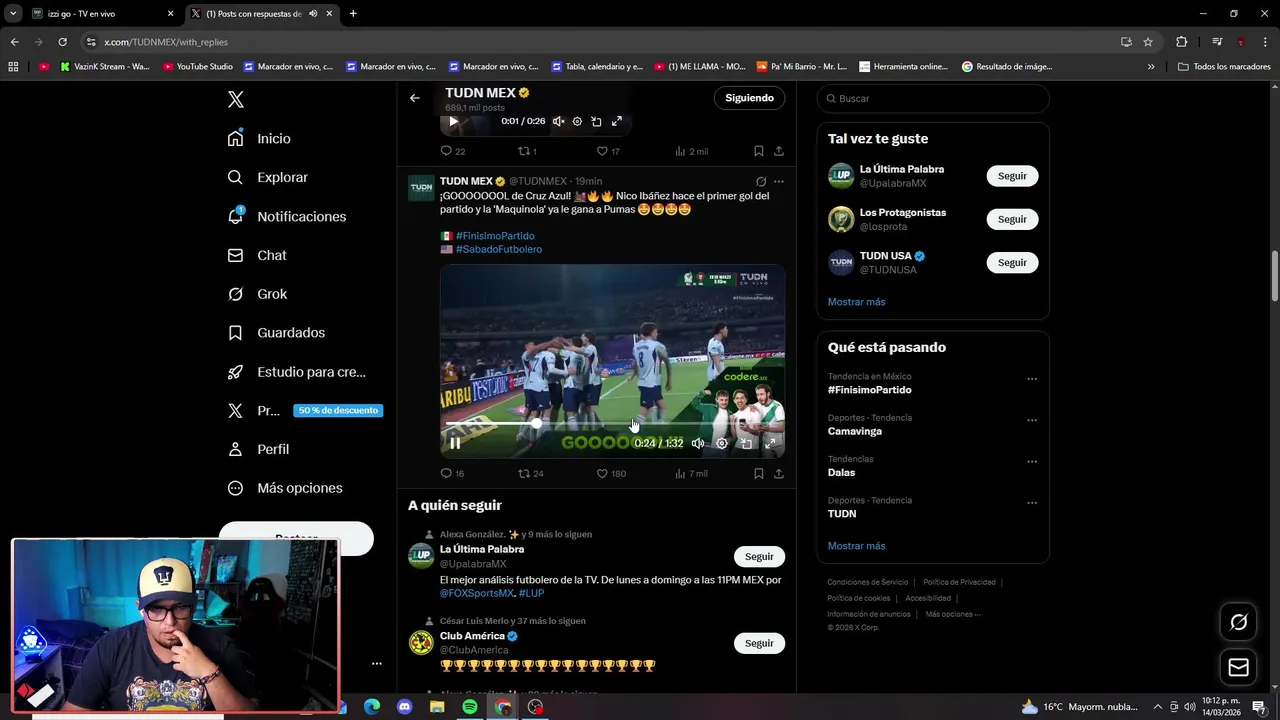Click the X logo in the sidebar
Viewport: 1280px width, 720px height.
click(x=235, y=99)
